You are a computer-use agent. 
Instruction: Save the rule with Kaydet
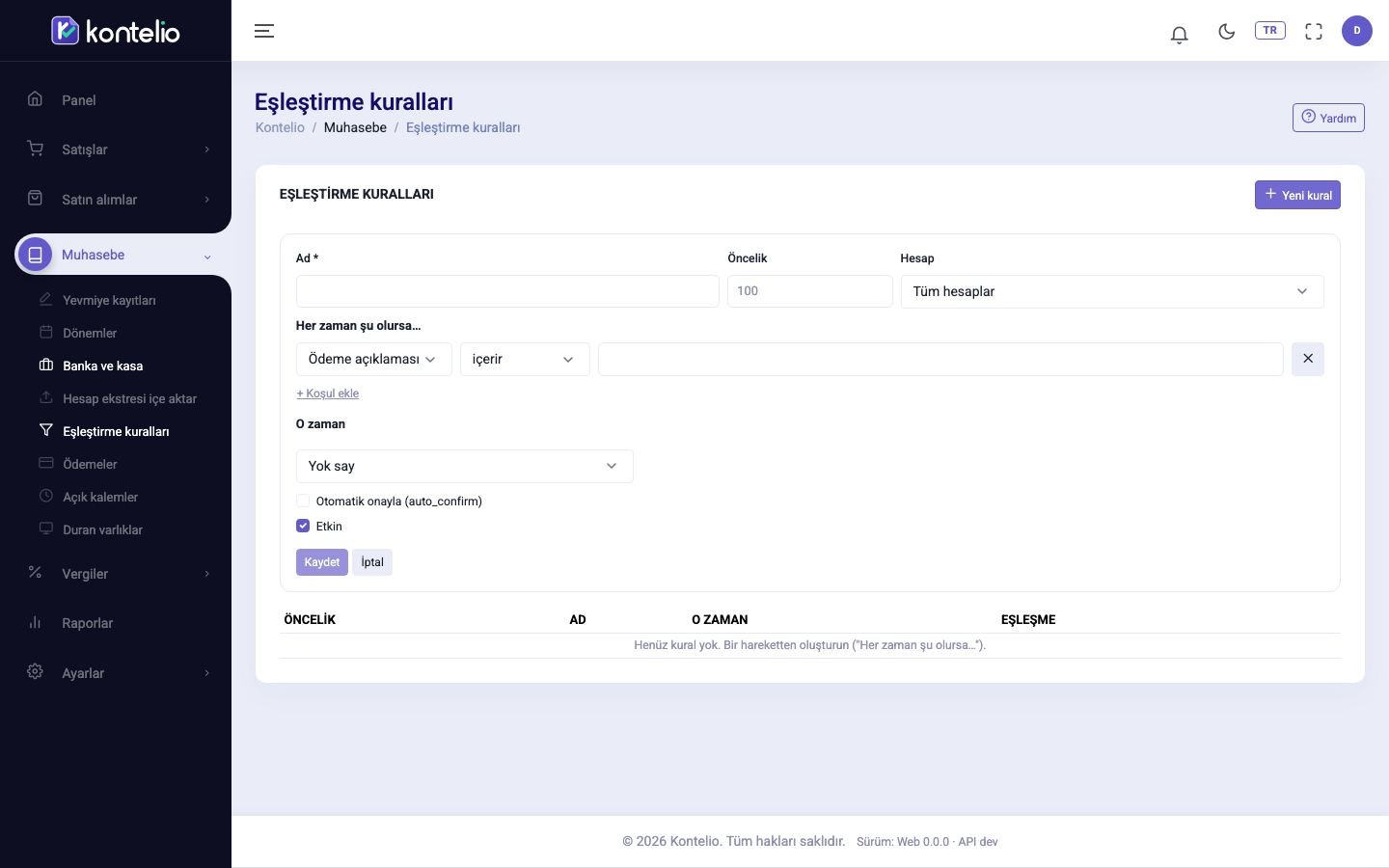322,562
